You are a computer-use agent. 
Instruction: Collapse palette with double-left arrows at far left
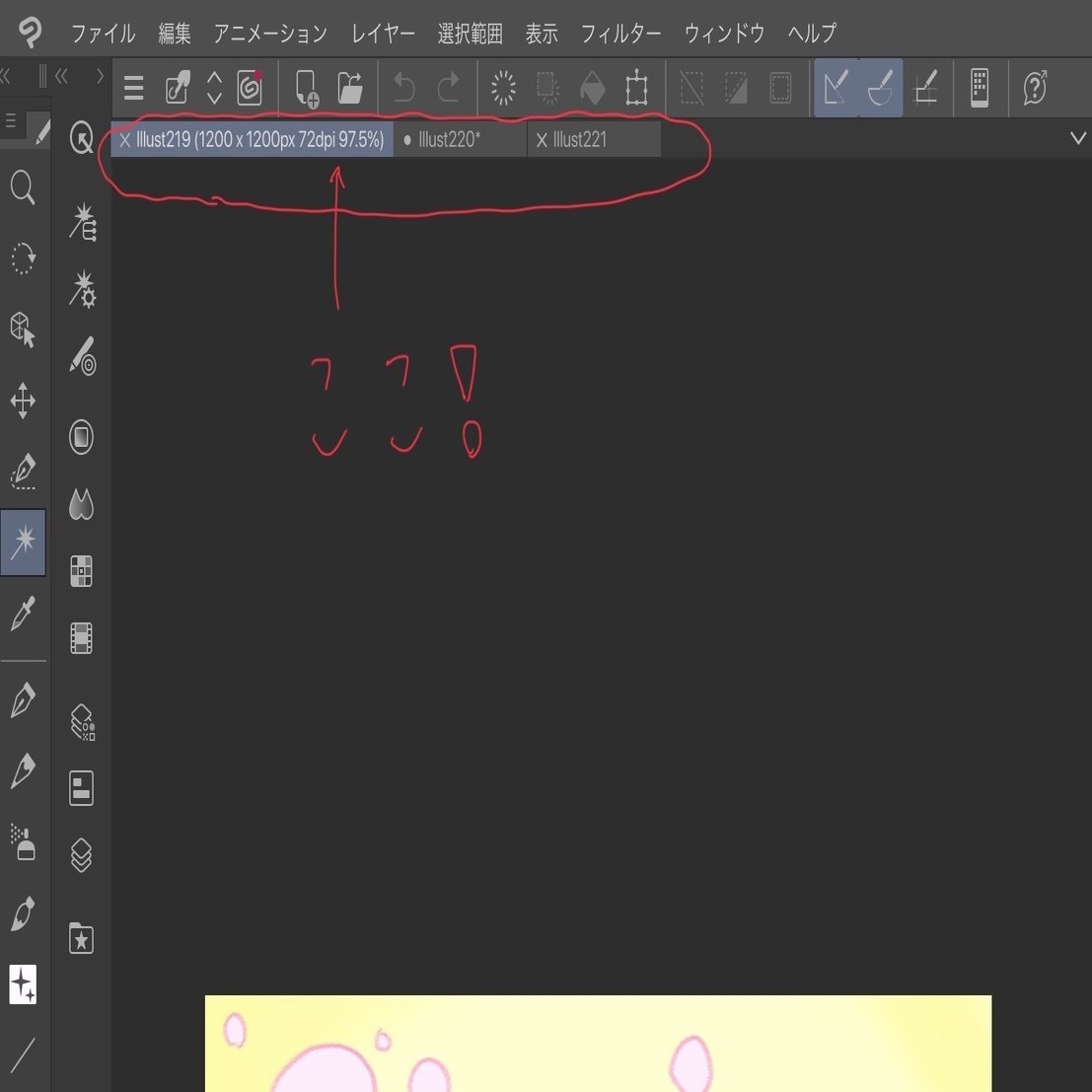pos(6,76)
